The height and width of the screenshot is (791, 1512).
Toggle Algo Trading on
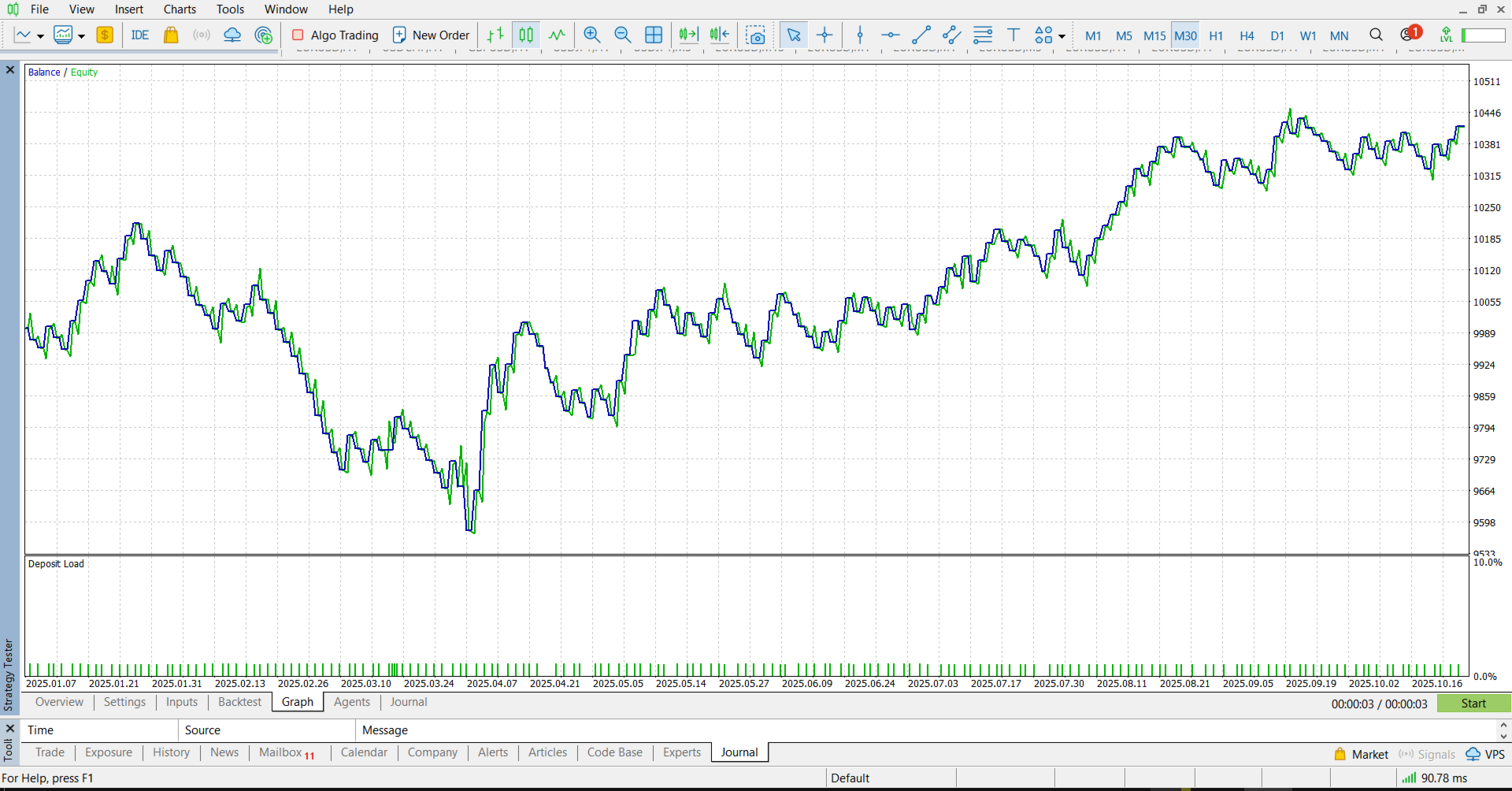[334, 35]
